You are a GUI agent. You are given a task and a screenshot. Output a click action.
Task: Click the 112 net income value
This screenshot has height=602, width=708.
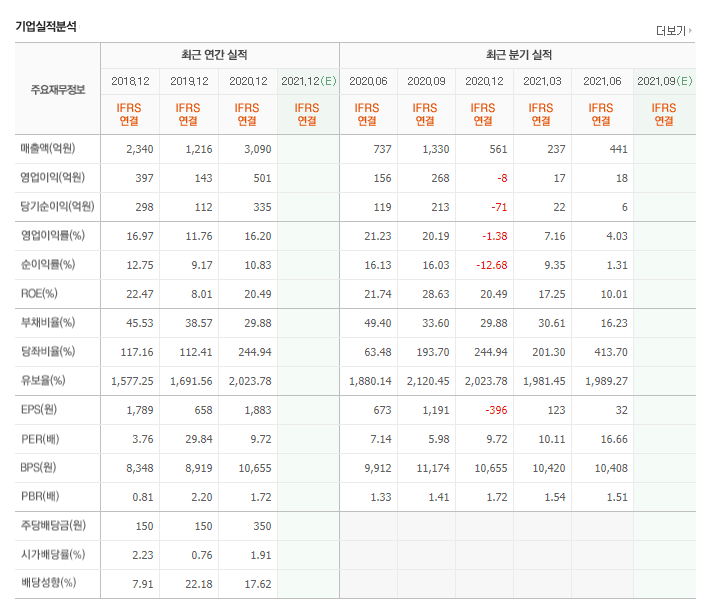point(203,207)
